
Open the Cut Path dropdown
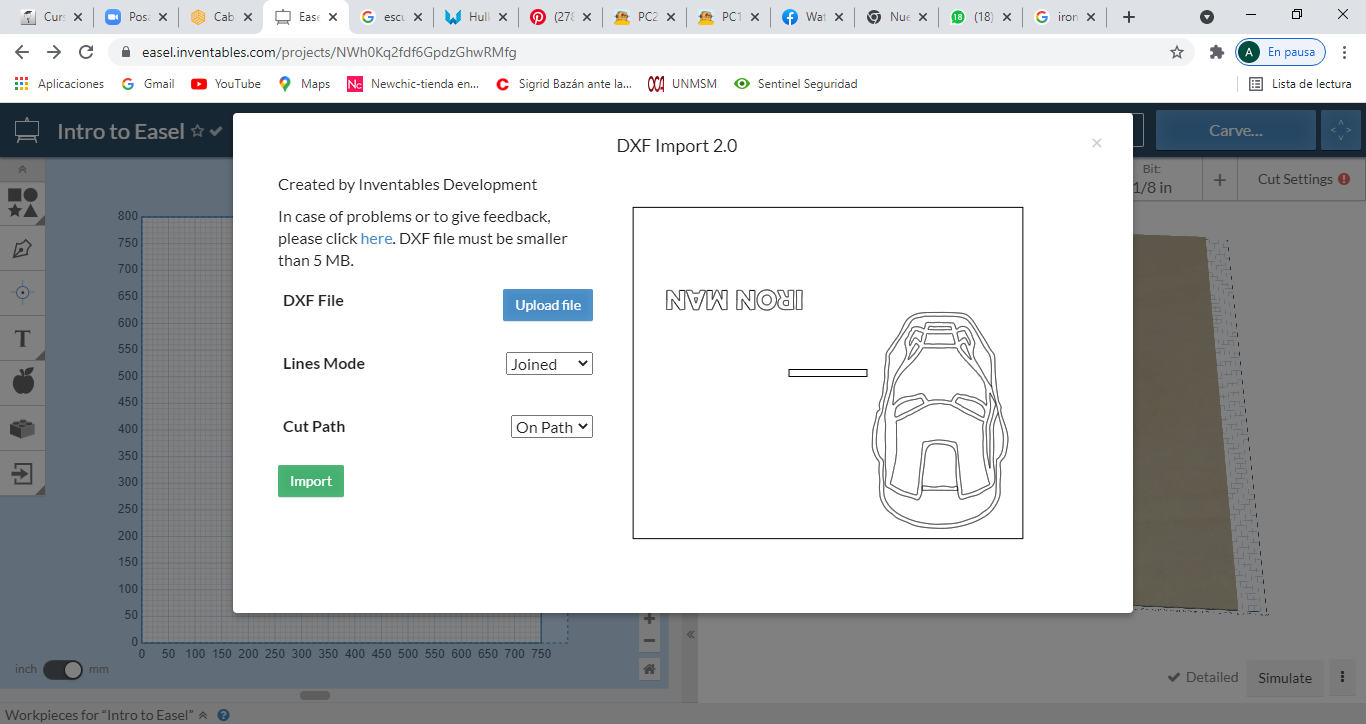[x=552, y=427]
